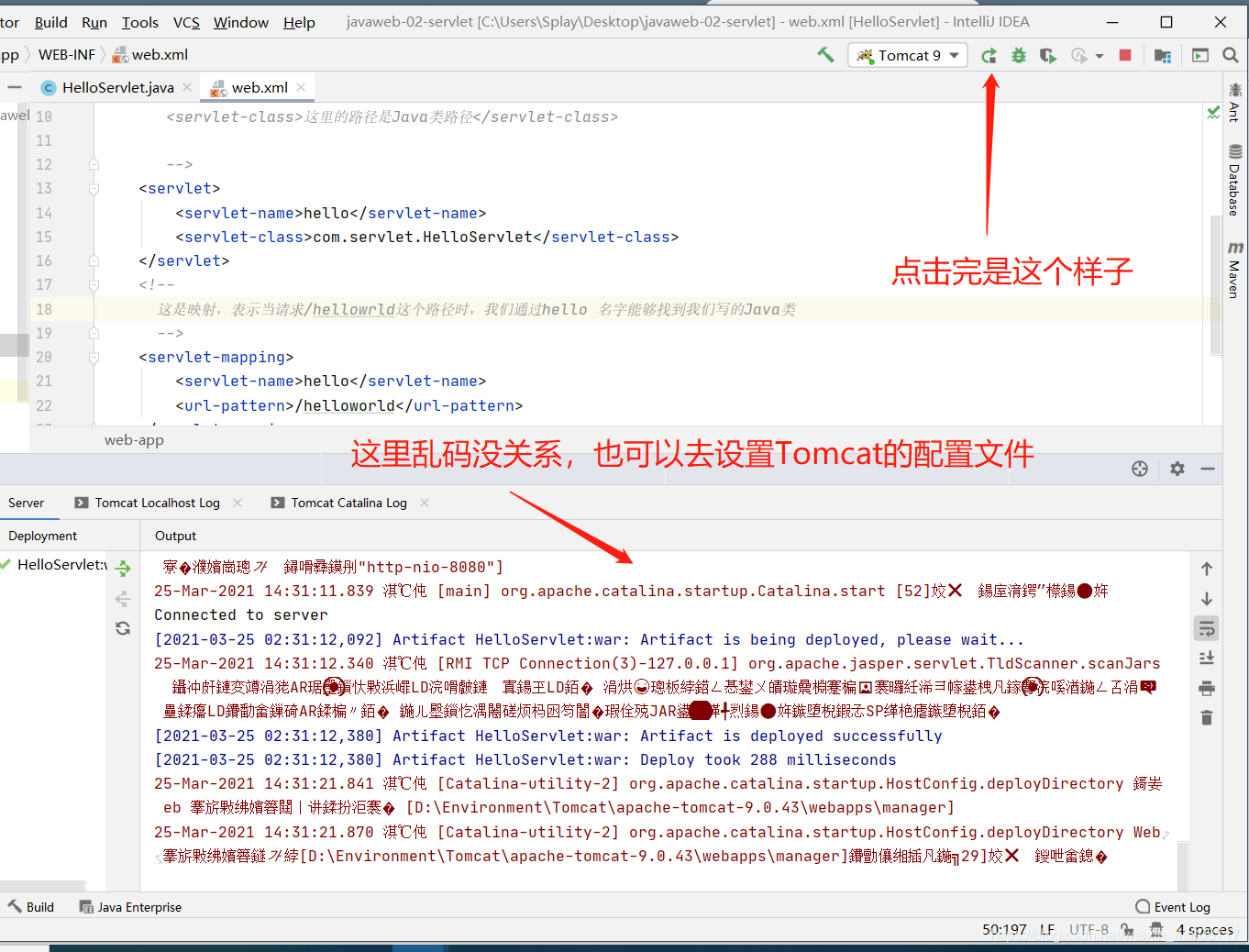Collapse the servlet tag fold on line 13
This screenshot has height=952, width=1249.
pos(94,189)
